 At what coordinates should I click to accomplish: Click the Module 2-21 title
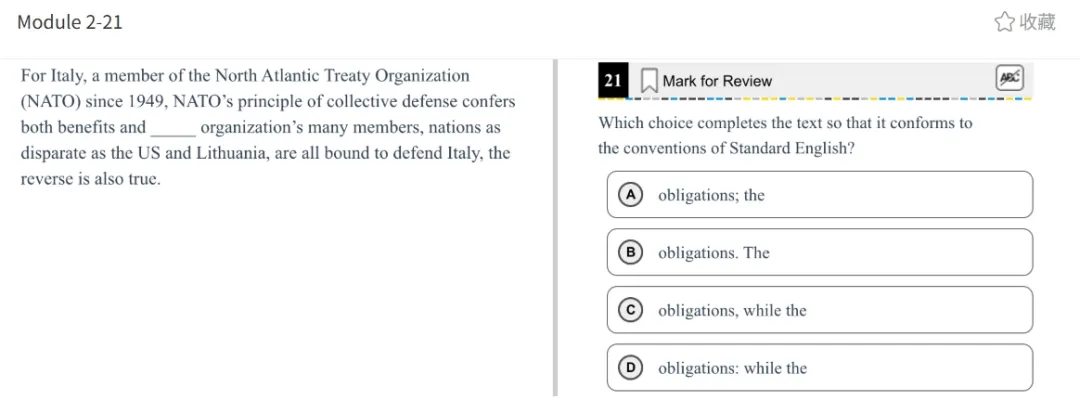coord(70,22)
